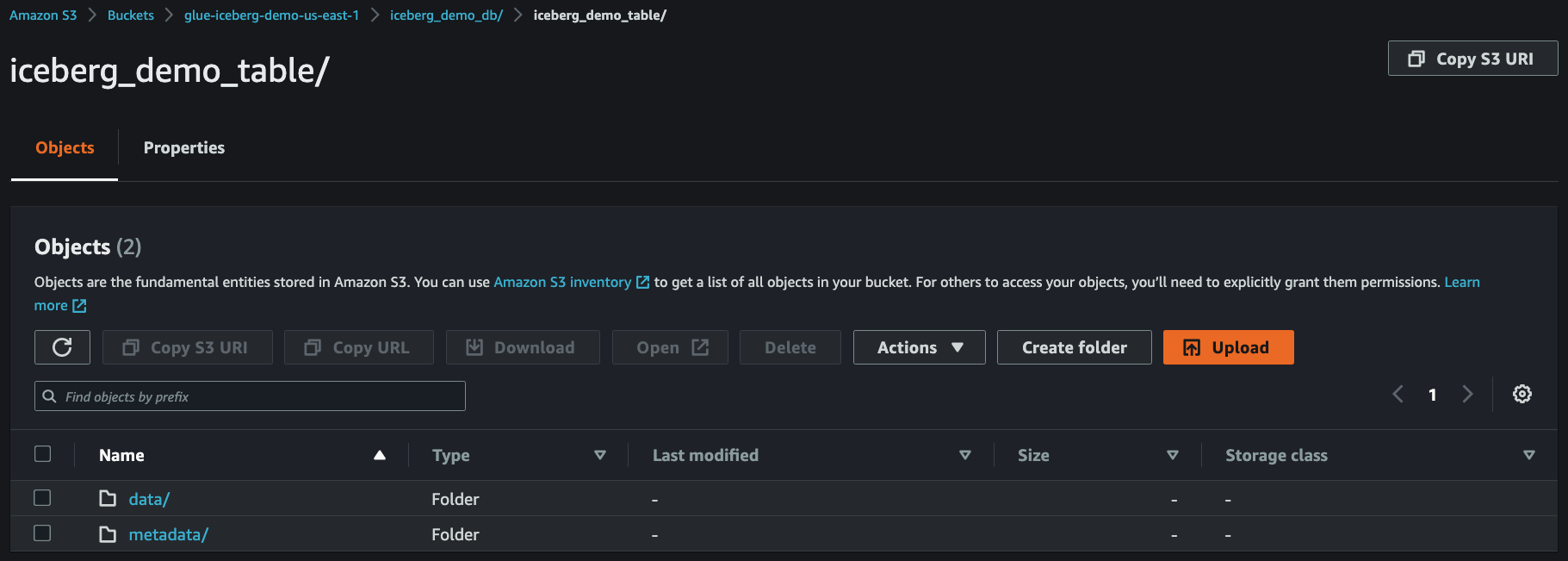
Task: Navigate to Buckets breadcrumb
Action: pos(131,16)
